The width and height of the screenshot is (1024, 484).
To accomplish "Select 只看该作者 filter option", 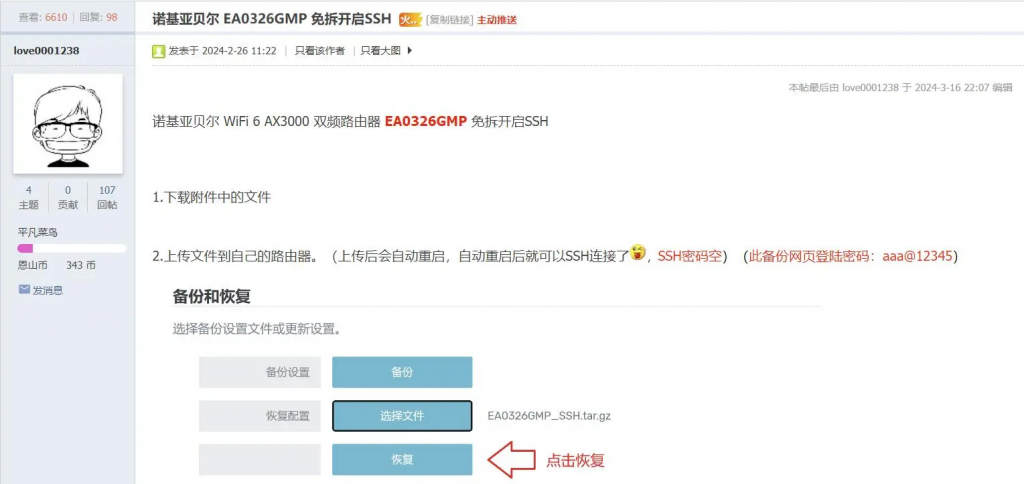I will (319, 50).
